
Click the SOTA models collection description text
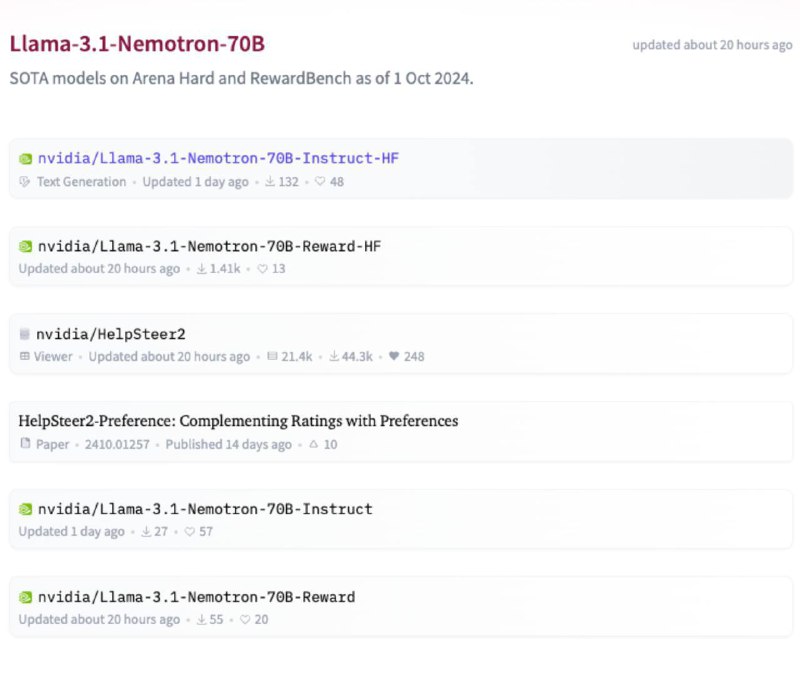click(x=241, y=79)
